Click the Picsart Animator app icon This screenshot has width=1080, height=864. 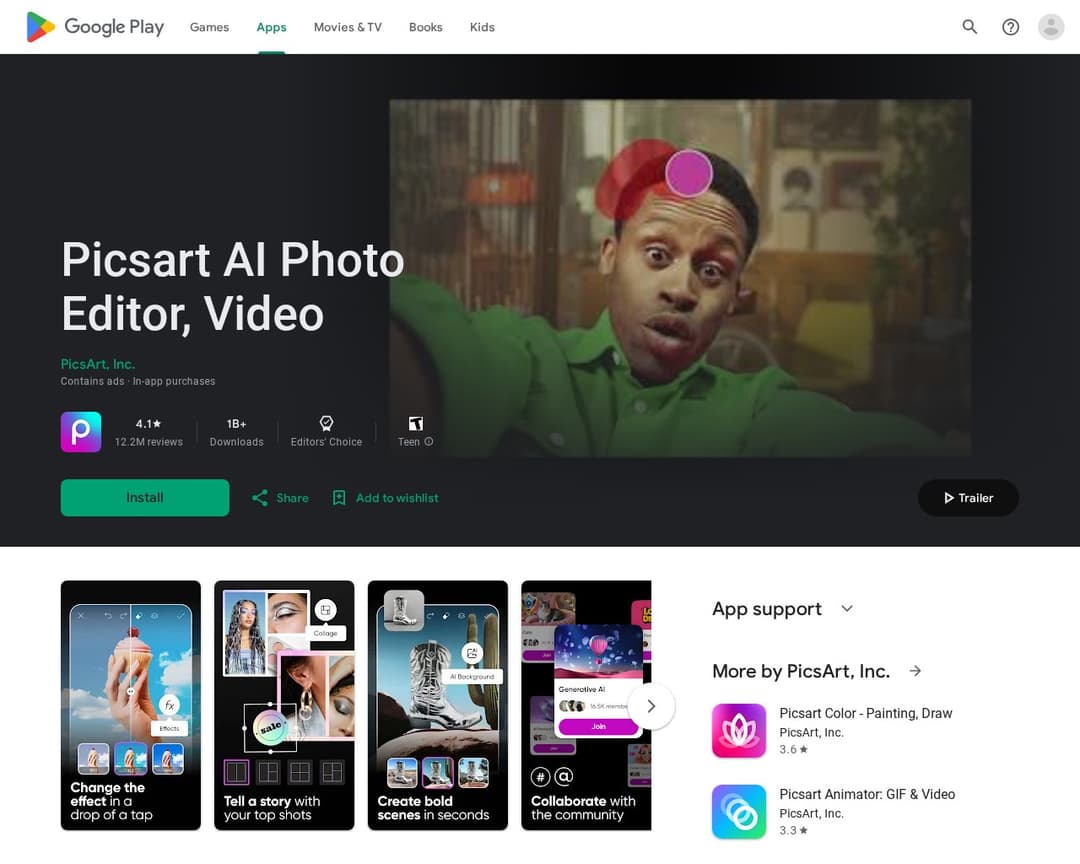[738, 812]
